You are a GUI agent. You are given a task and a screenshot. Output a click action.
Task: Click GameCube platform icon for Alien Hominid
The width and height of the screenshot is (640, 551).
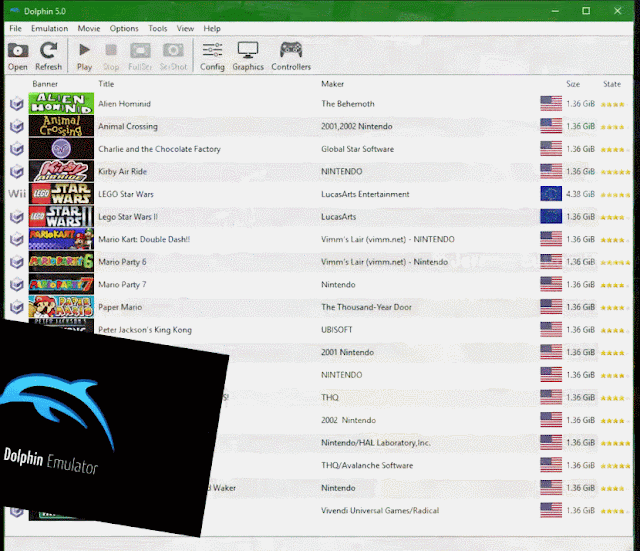point(17,104)
